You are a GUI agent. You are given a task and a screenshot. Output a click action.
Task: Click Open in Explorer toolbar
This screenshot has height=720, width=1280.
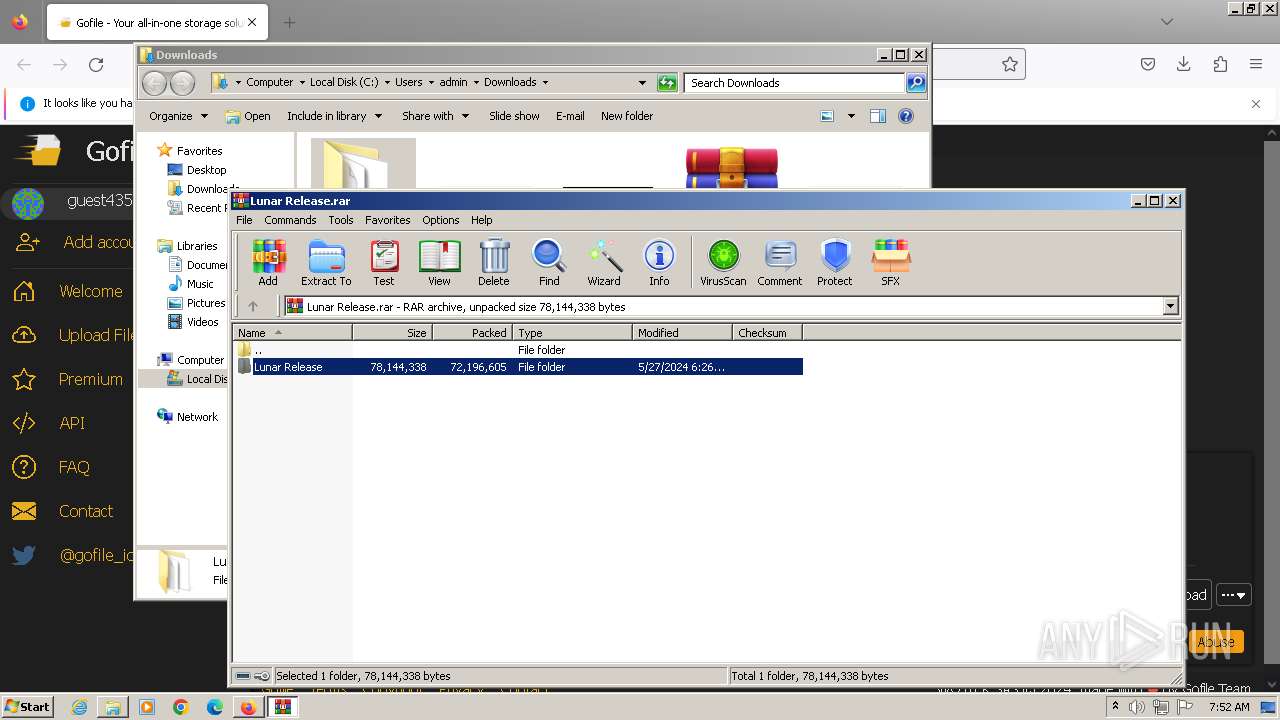[x=248, y=116]
